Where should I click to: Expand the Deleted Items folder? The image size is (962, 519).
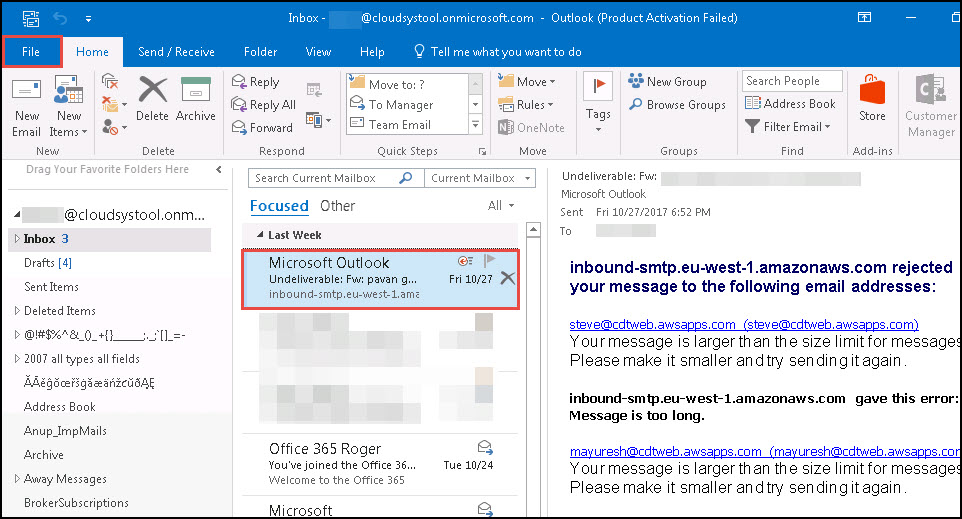(x=17, y=311)
